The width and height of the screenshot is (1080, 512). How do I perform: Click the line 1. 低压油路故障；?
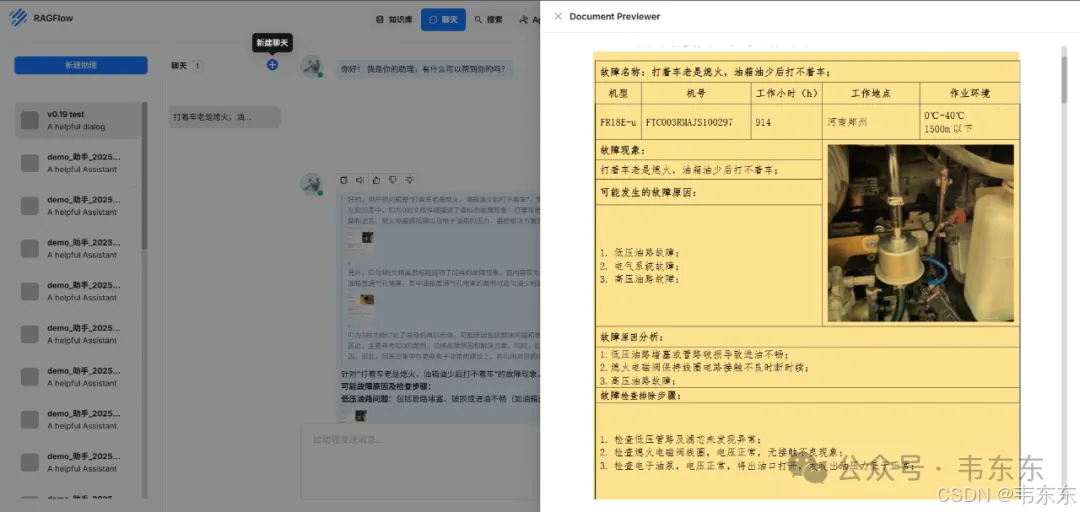(x=640, y=253)
